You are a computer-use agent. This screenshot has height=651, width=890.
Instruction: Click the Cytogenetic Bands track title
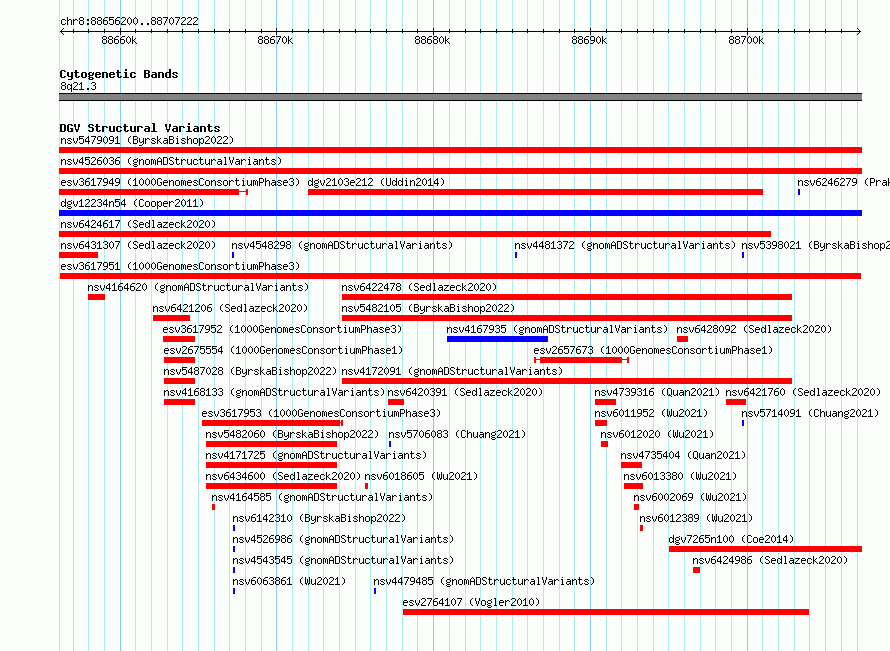point(119,74)
